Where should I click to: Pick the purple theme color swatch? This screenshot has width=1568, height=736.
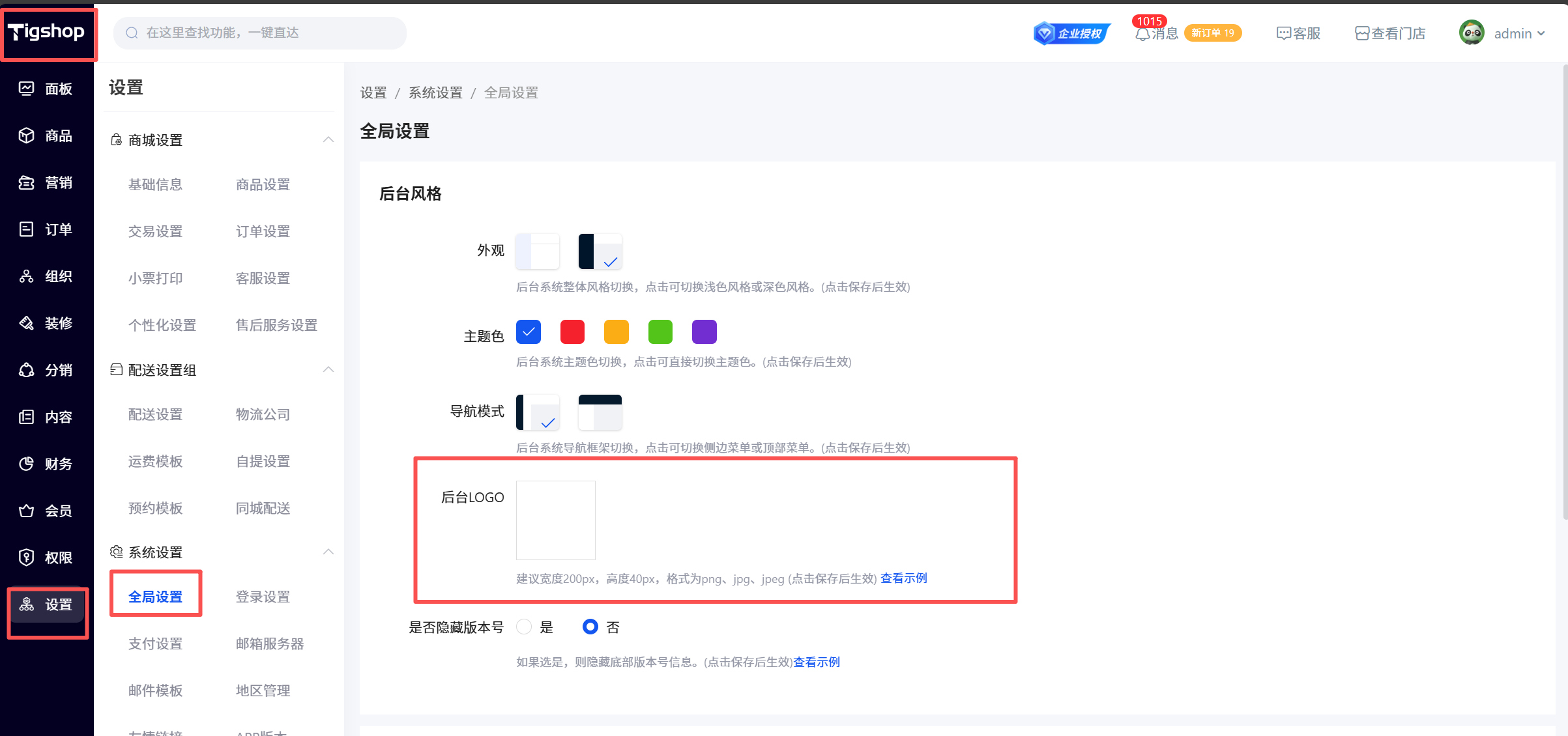coord(704,332)
